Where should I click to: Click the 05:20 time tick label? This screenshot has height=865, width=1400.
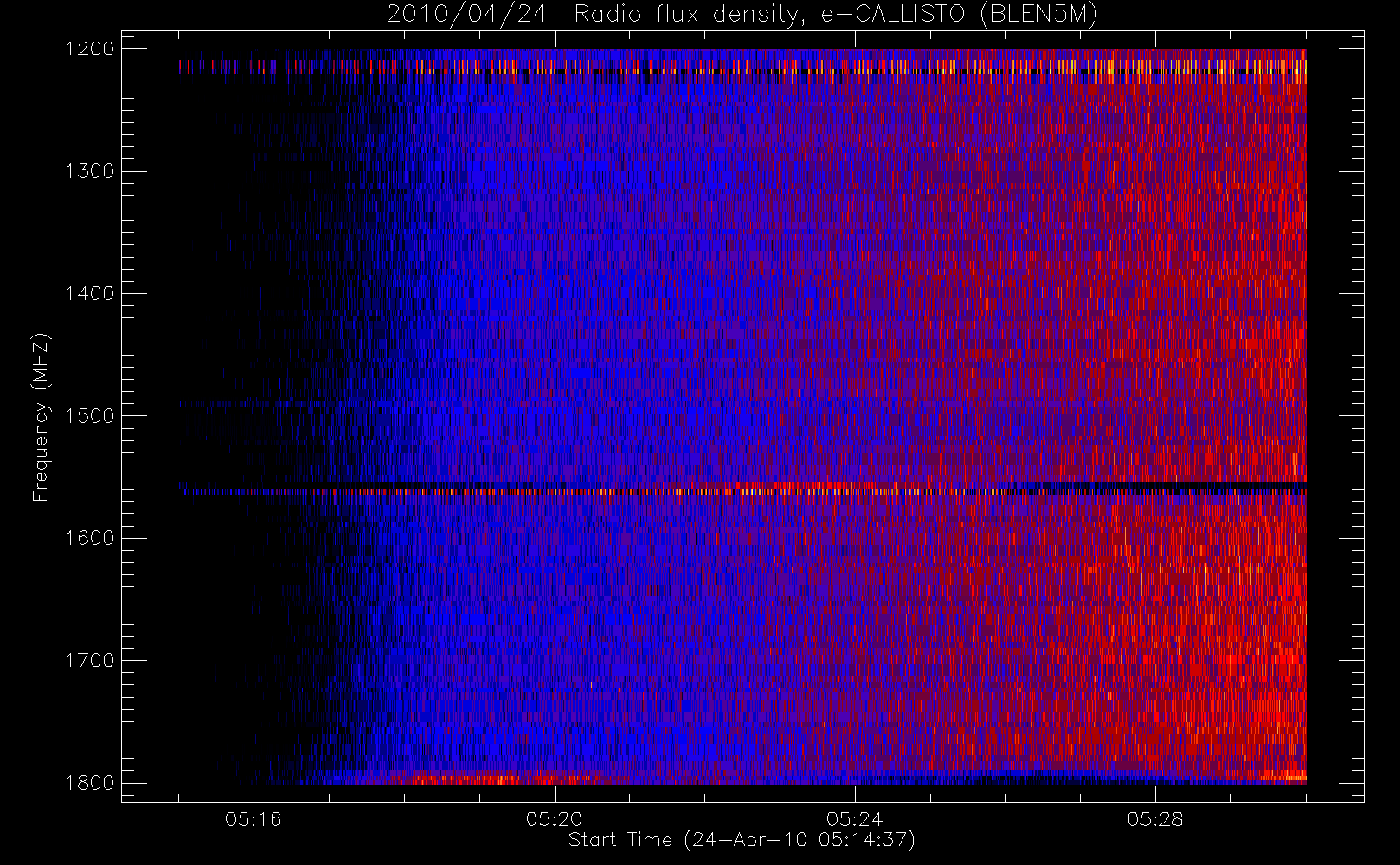(x=554, y=819)
